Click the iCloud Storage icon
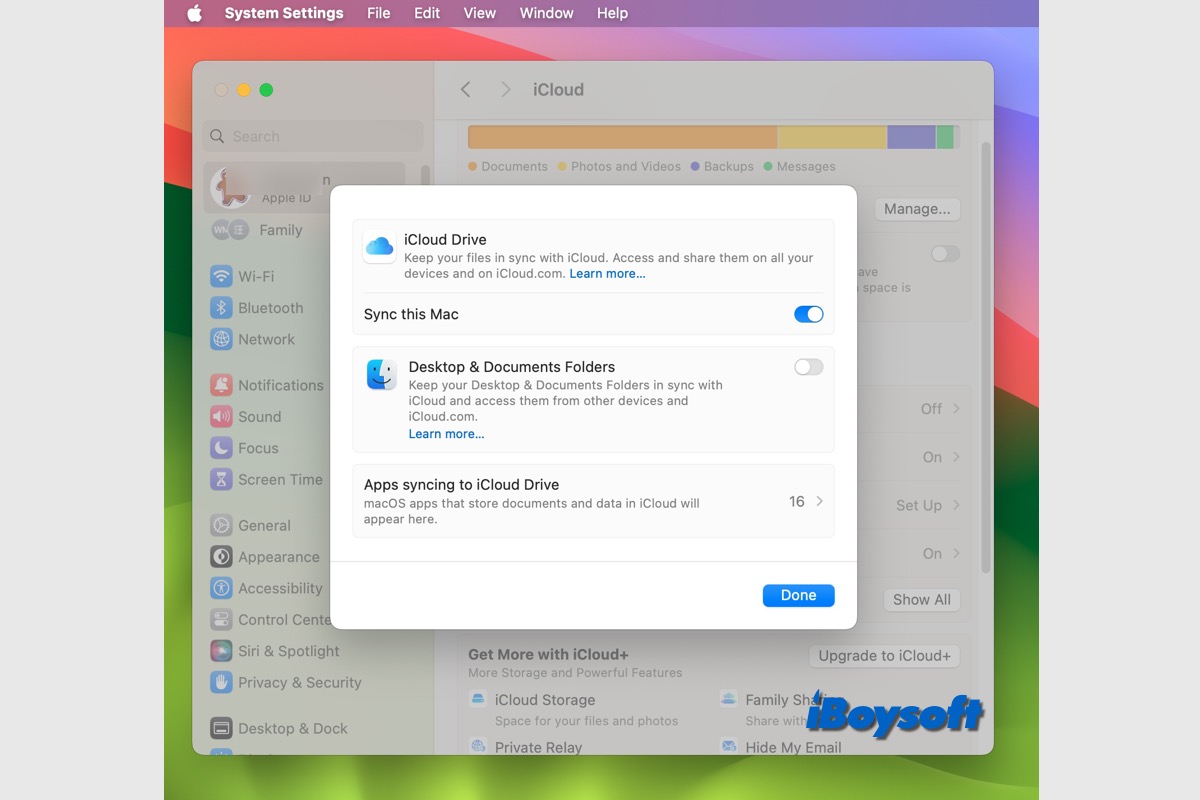Screen dimensions: 1200x800 (x=479, y=700)
